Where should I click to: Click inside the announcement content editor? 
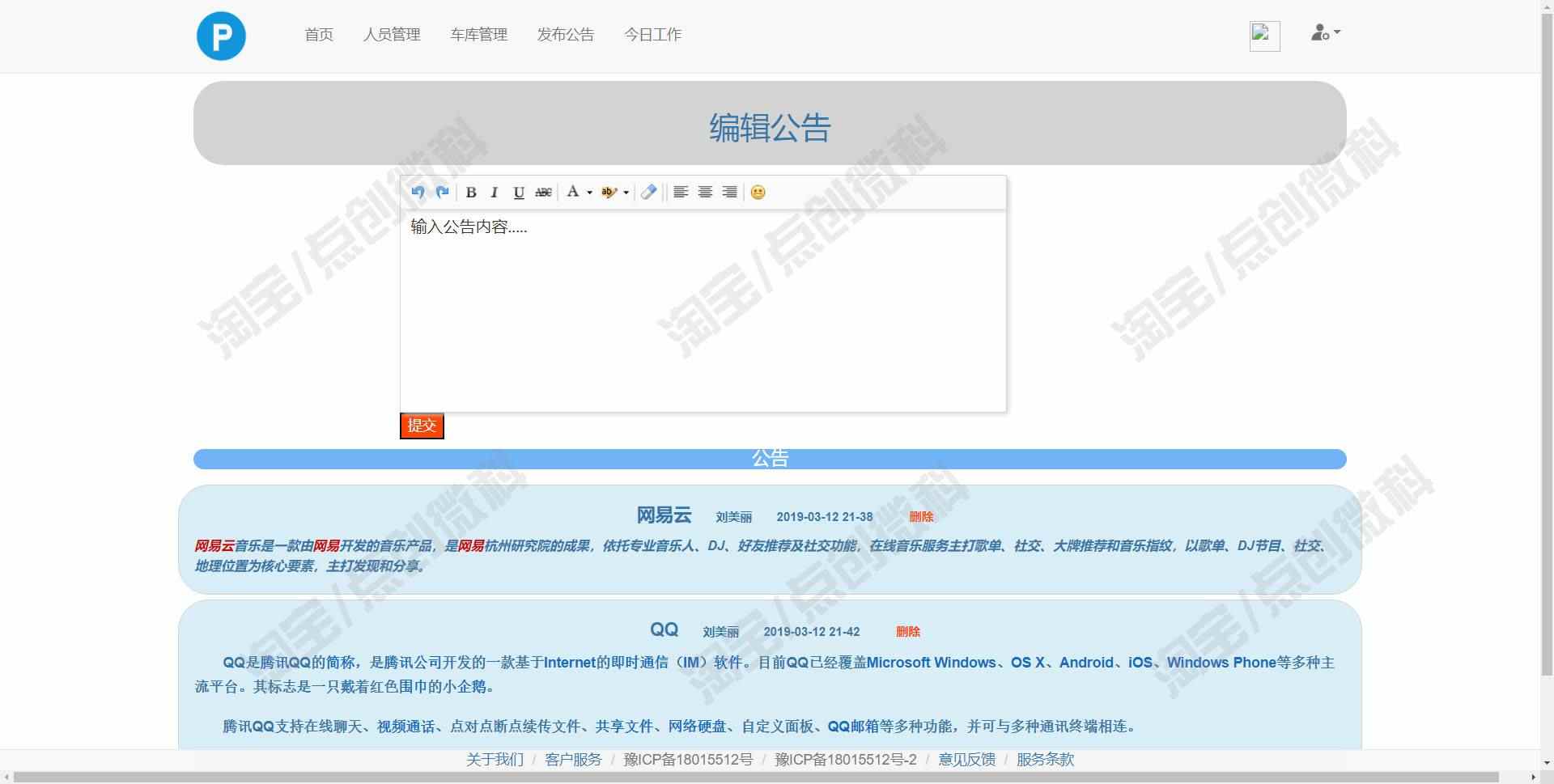[x=703, y=311]
